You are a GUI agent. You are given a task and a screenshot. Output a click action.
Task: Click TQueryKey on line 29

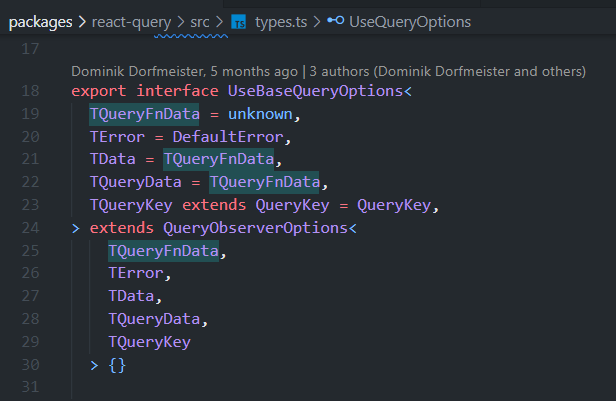[150, 342]
